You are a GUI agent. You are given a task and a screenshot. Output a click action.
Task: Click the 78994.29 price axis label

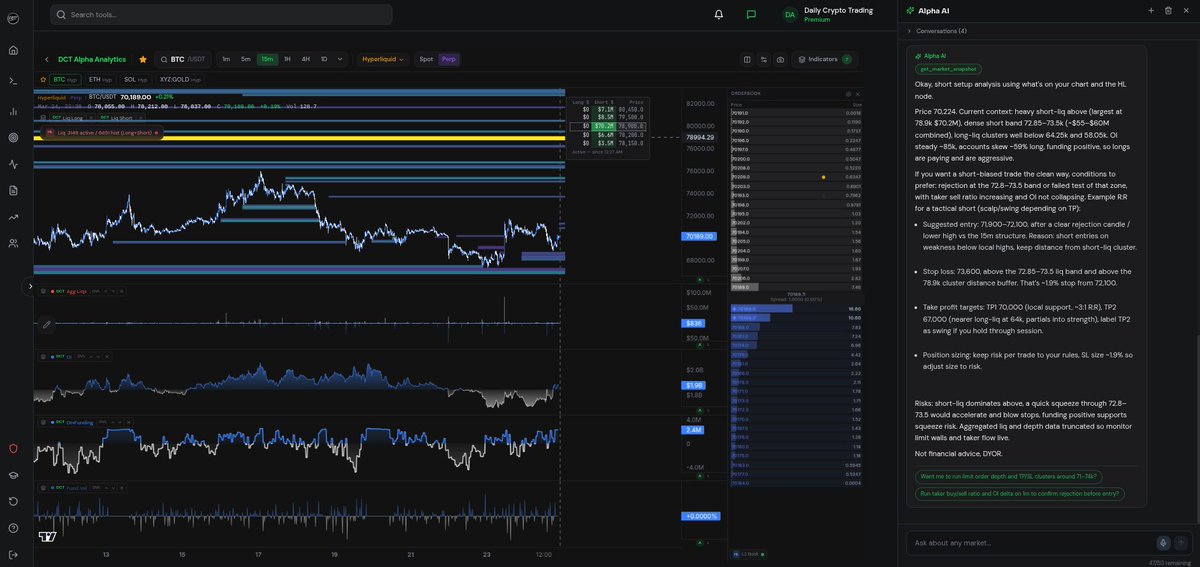[700, 137]
